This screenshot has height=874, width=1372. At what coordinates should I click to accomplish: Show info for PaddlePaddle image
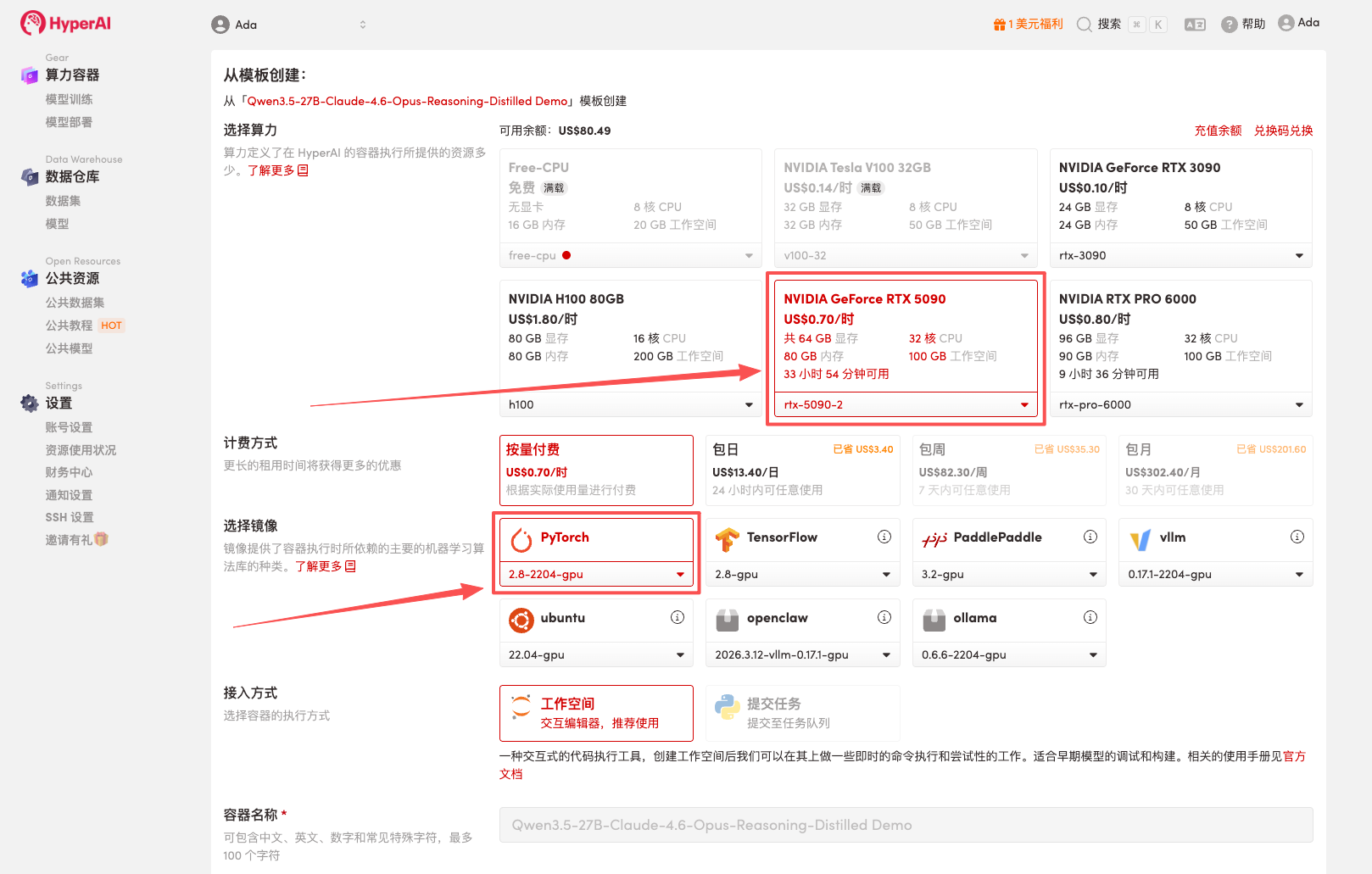click(x=1090, y=537)
